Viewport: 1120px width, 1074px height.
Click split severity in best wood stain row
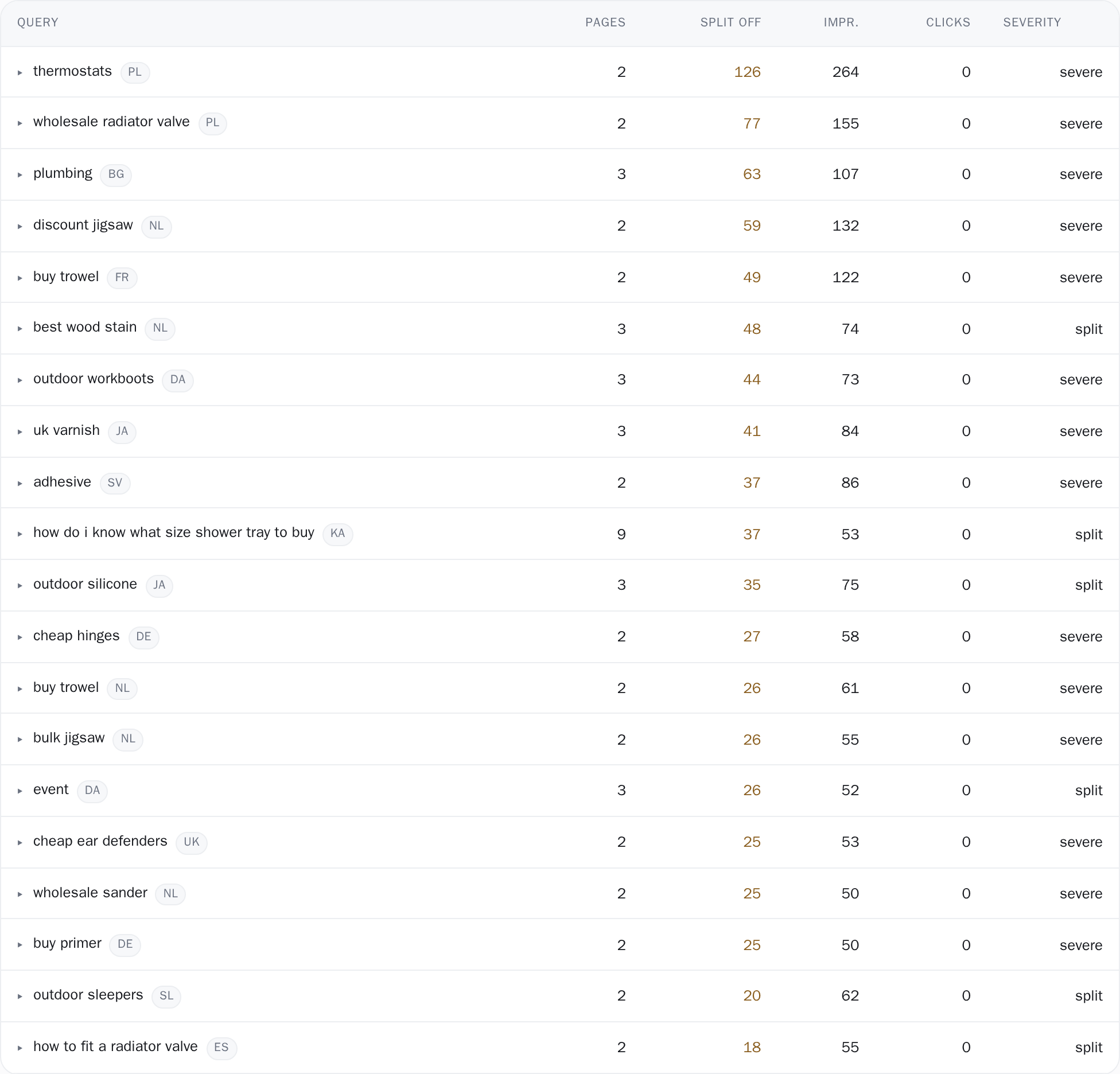(x=1088, y=329)
